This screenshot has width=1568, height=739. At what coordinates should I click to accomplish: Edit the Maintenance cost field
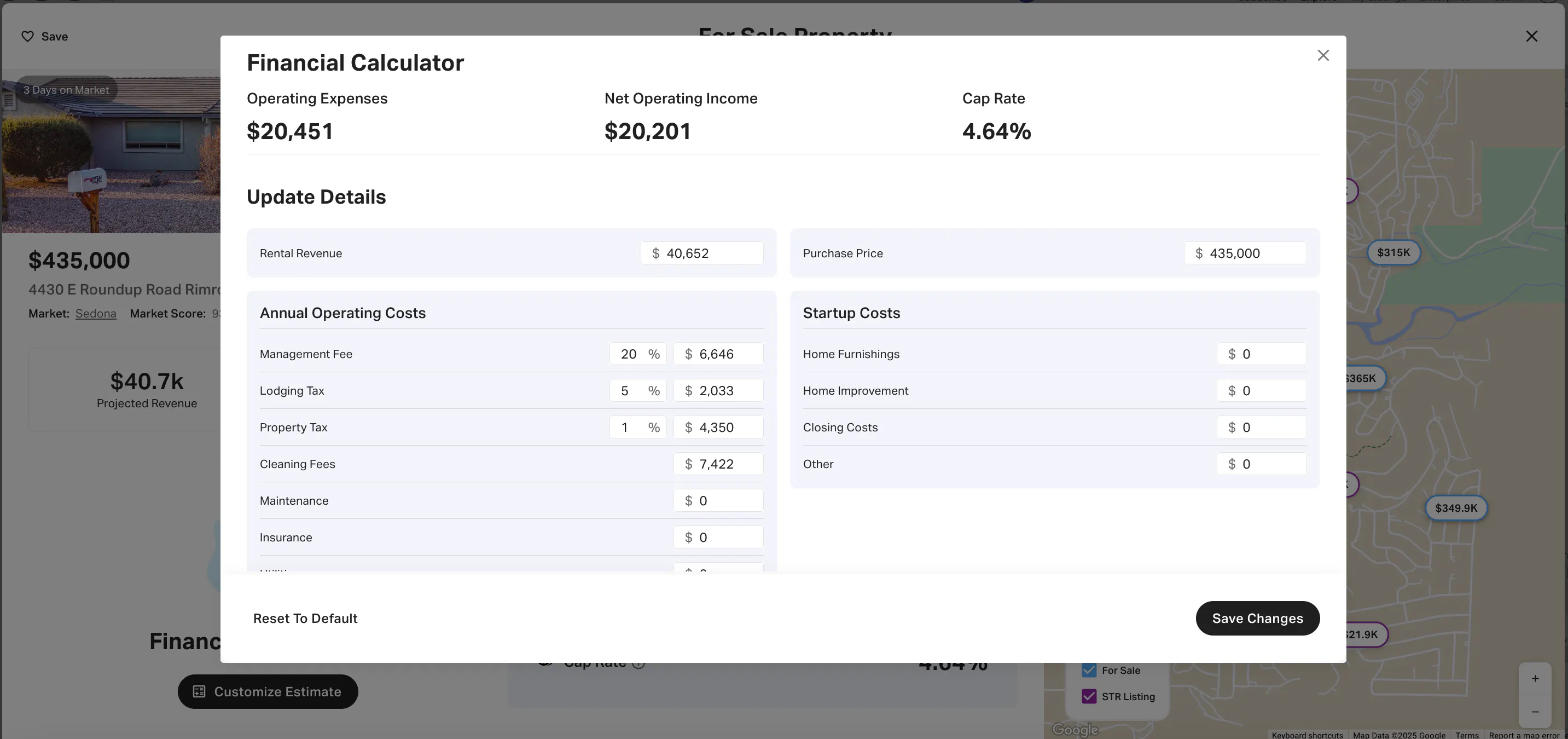[x=718, y=500]
